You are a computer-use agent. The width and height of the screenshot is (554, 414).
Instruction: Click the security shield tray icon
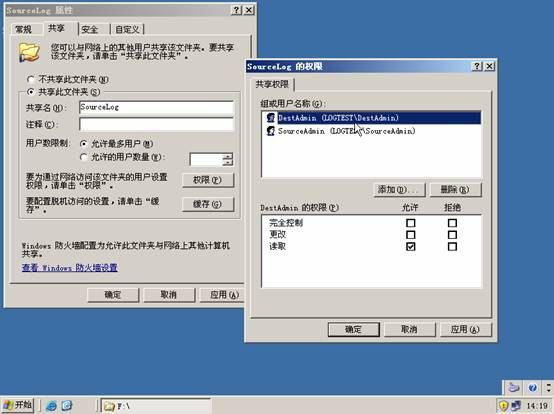click(503, 406)
